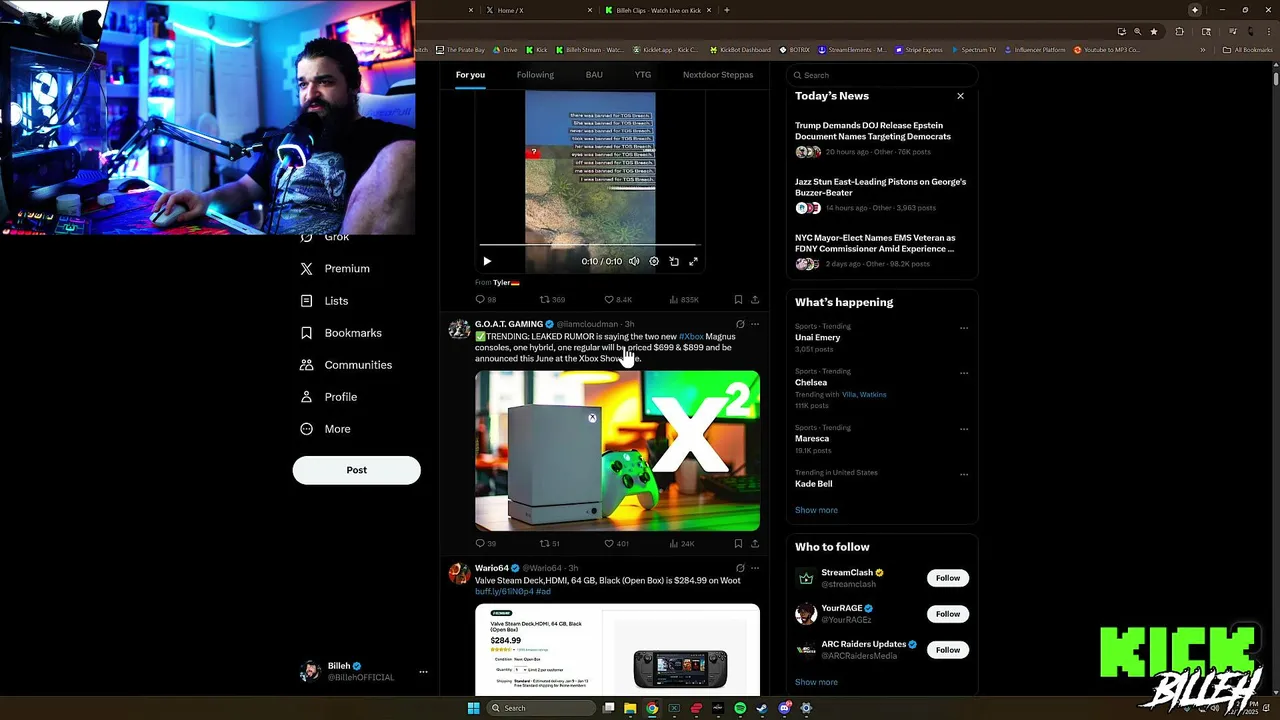Image resolution: width=1280 pixels, height=720 pixels.
Task: Like the G.O.A.T. GAMING Xbox post
Action: [x=616, y=544]
